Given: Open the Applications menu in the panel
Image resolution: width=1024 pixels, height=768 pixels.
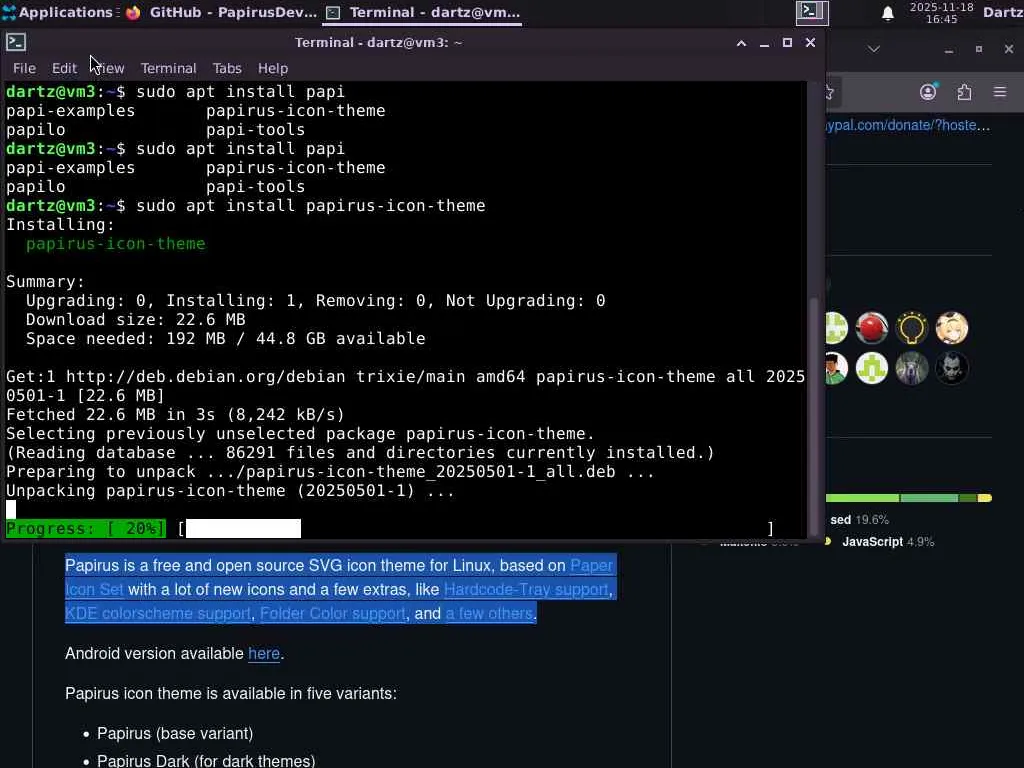Looking at the screenshot, I should click(57, 12).
